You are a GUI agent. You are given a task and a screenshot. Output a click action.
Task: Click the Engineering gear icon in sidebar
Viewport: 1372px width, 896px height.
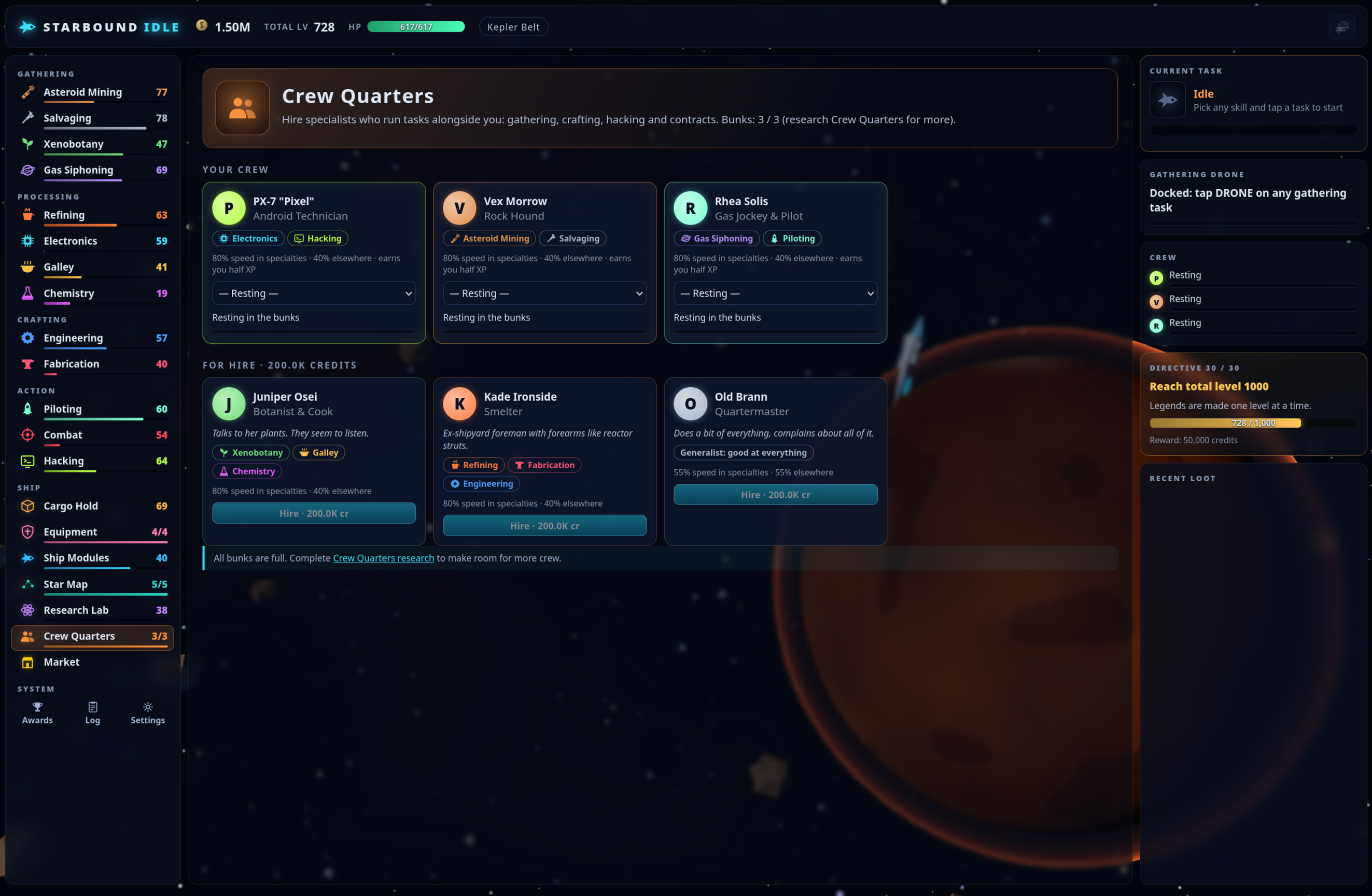coord(27,338)
